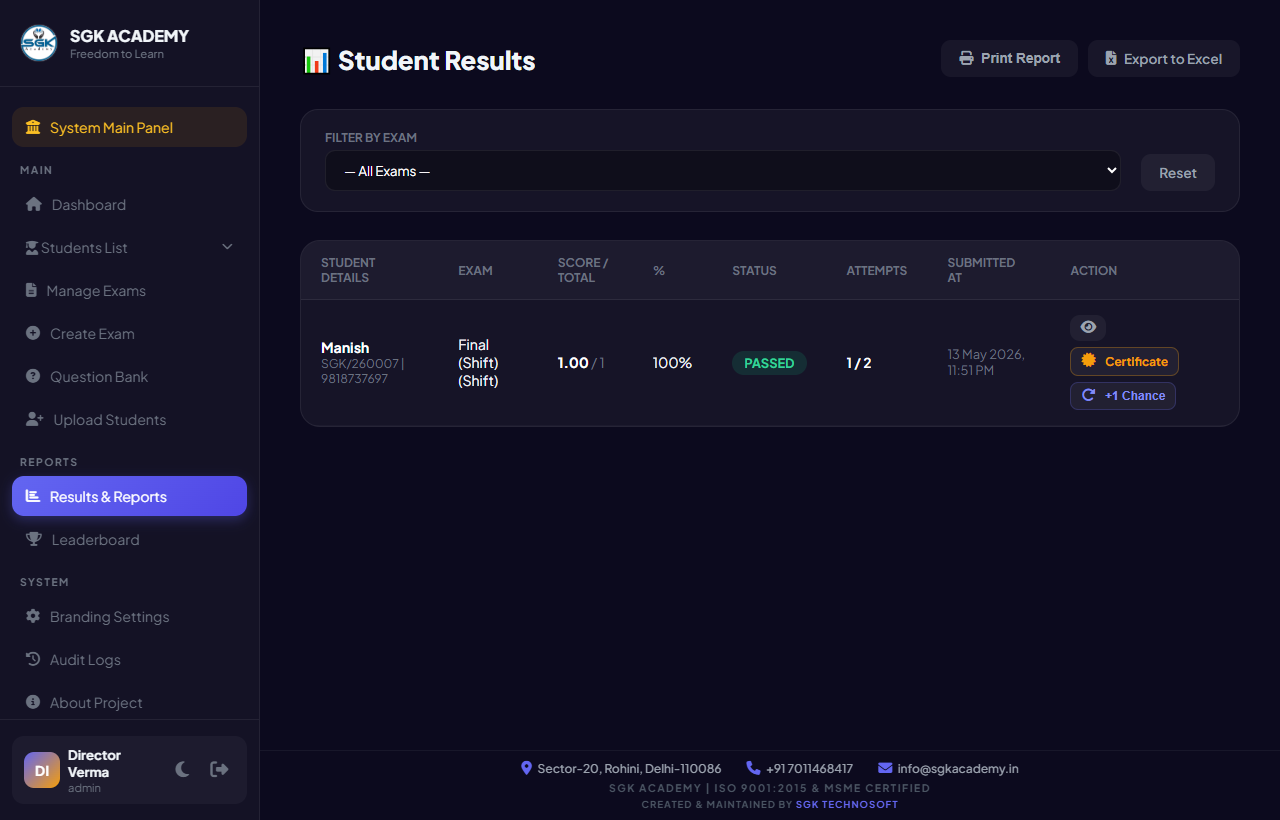Expand the Students List submenu chevron
Screen dimensions: 1280x820
[x=227, y=247]
